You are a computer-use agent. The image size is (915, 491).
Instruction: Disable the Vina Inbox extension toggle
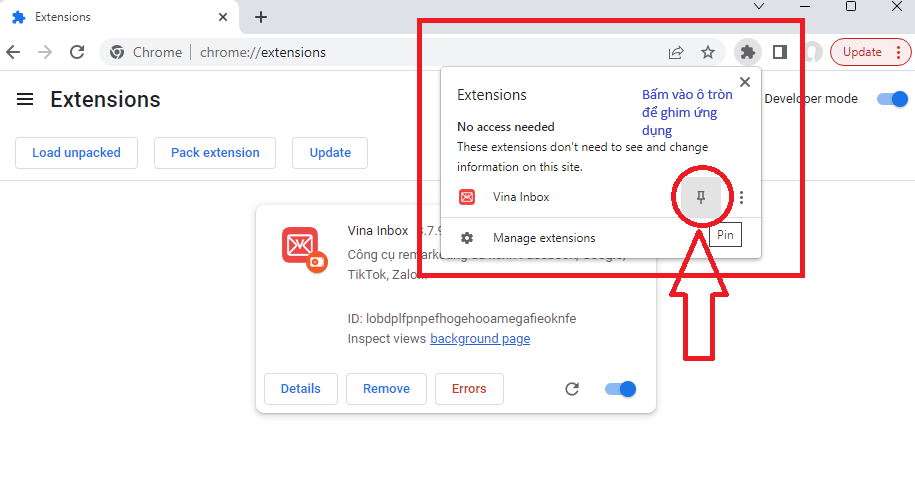(620, 389)
